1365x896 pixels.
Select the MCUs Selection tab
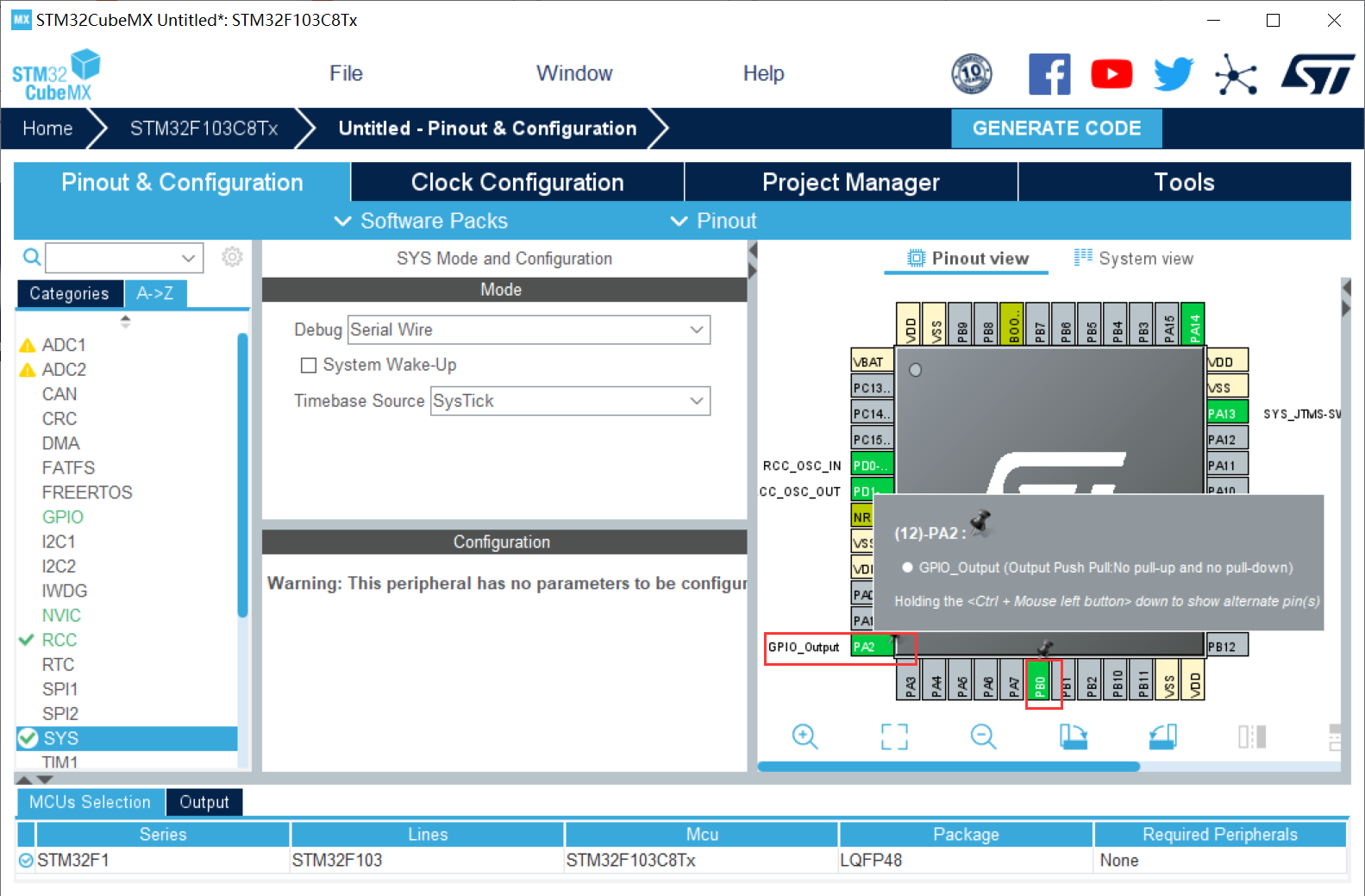point(90,802)
